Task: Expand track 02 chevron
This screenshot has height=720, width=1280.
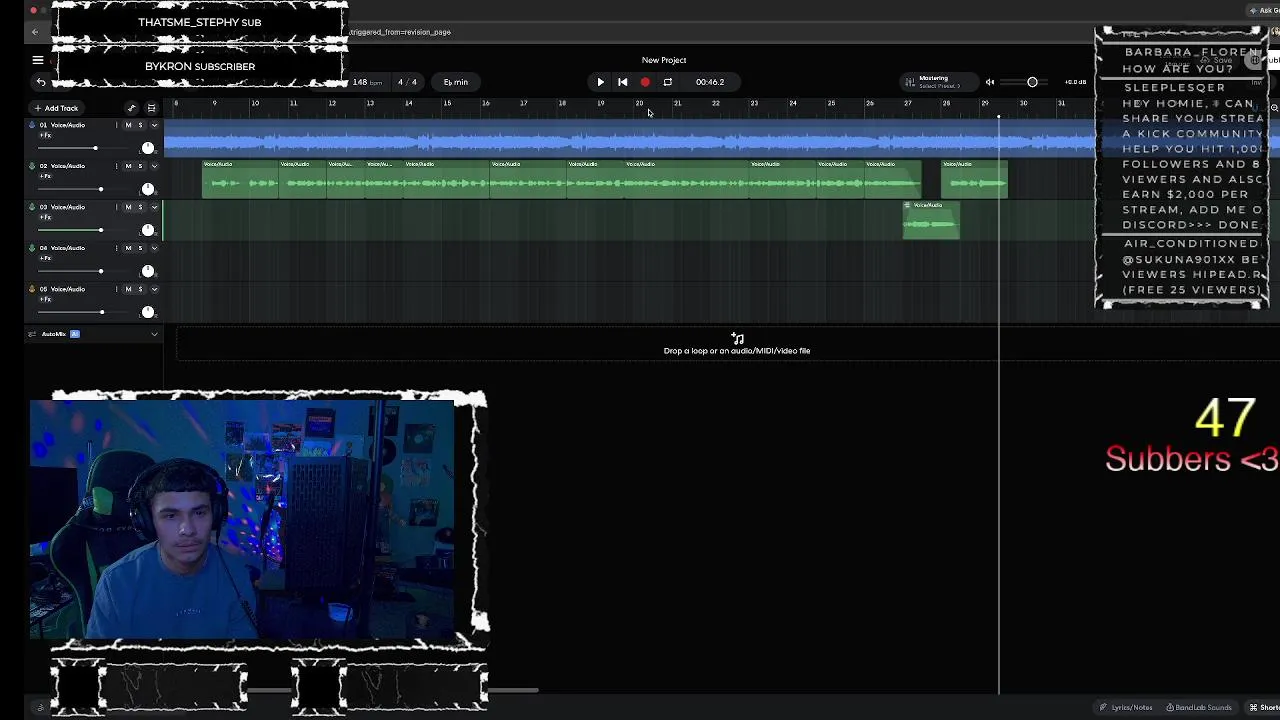Action: coord(154,166)
